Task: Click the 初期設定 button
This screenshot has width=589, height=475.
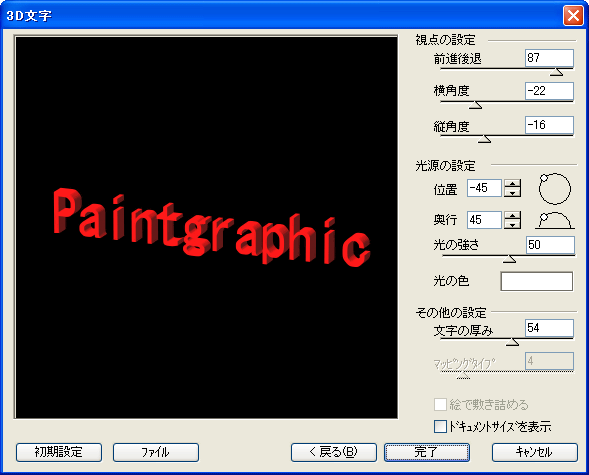Action: pos(59,452)
